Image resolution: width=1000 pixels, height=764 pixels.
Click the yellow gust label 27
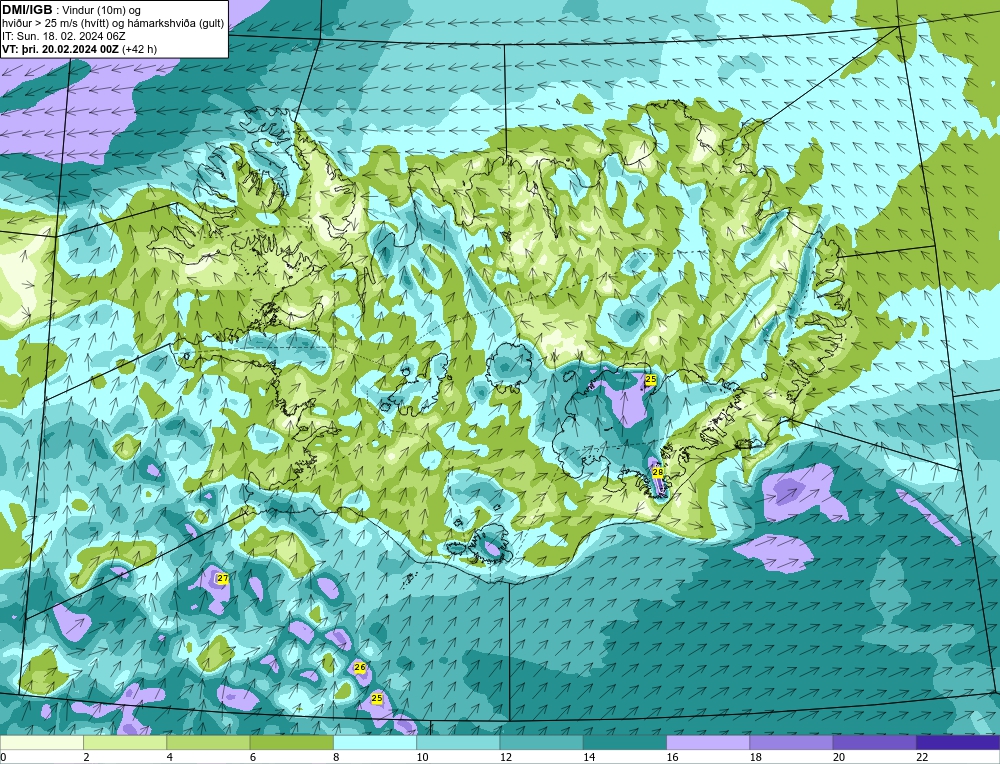223,578
